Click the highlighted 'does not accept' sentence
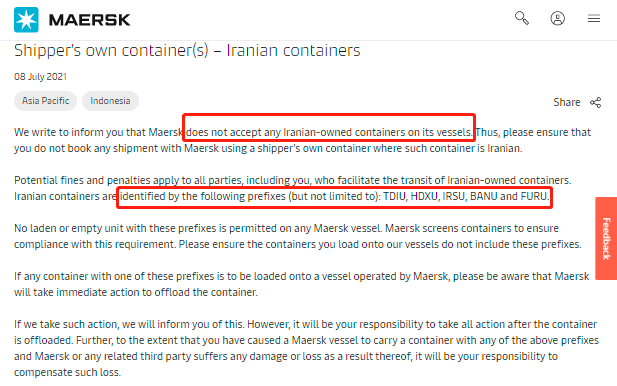Viewport: 617px width, 386px height. (329, 132)
